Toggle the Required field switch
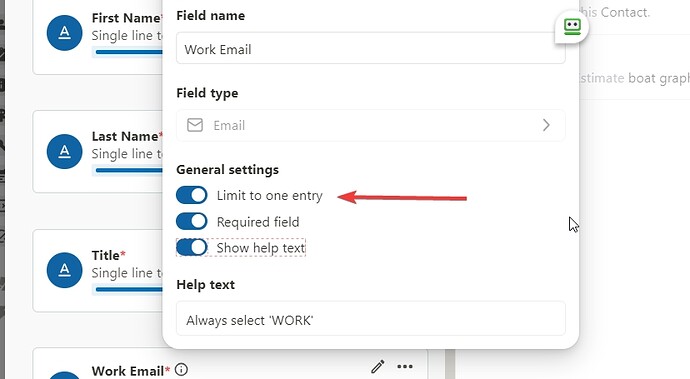The height and width of the screenshot is (379, 690). [x=191, y=221]
